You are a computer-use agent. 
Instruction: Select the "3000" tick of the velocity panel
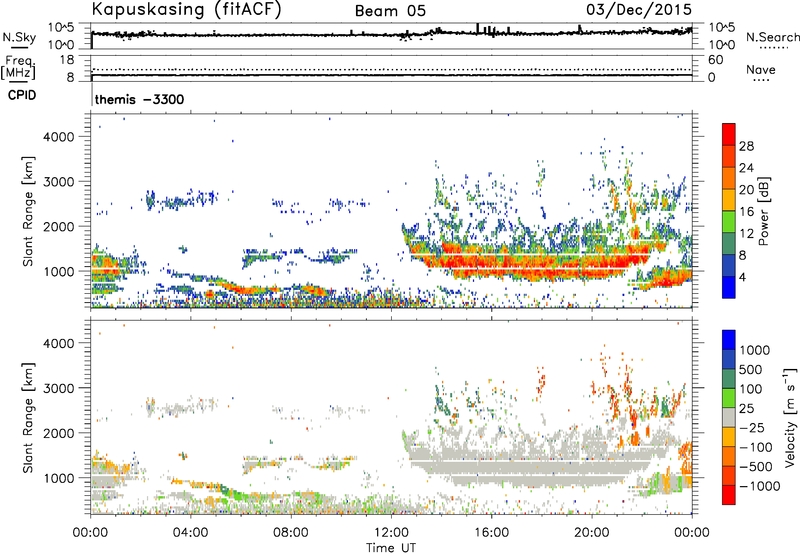(58, 388)
